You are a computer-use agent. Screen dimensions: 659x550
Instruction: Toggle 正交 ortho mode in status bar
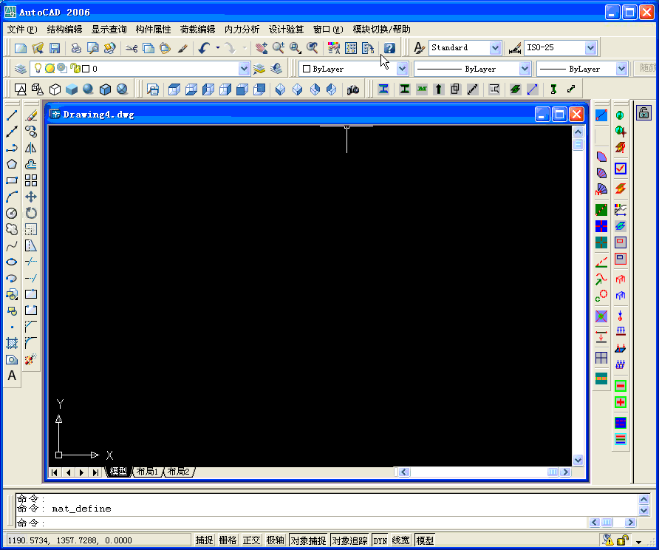(252, 540)
